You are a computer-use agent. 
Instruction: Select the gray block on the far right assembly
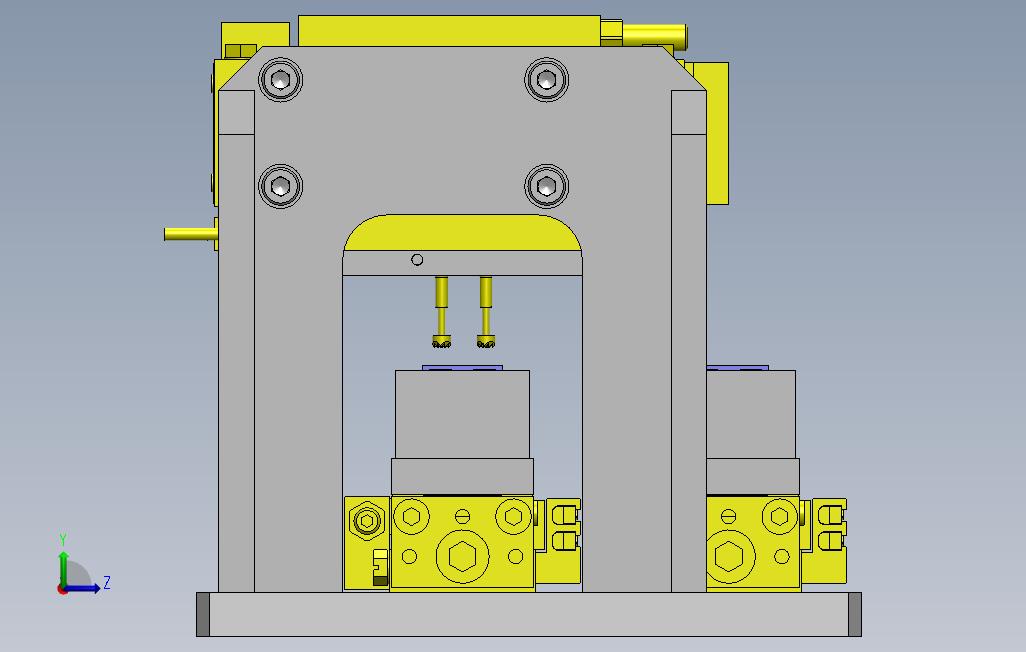click(751, 414)
